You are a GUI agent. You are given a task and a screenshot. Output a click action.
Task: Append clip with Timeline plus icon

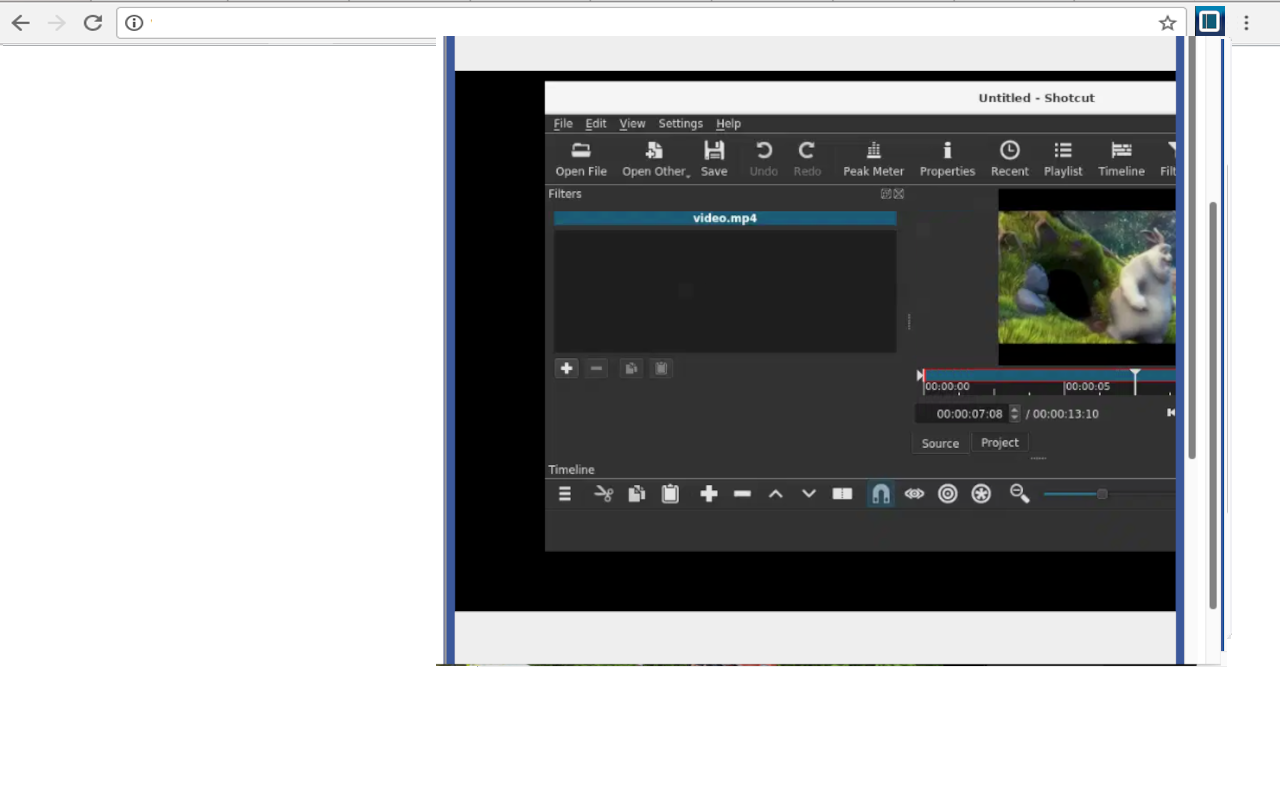pos(709,494)
